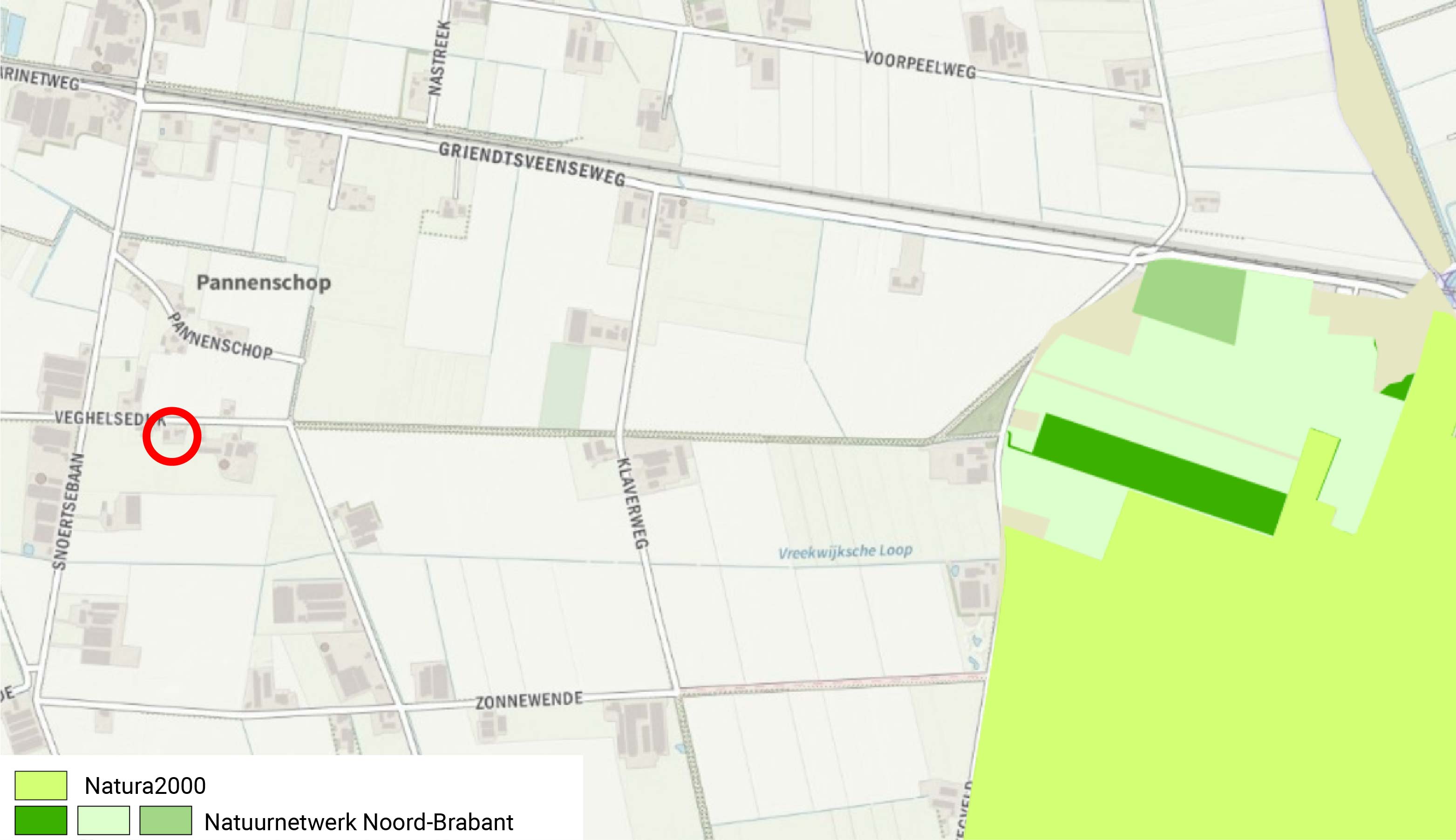Image resolution: width=1456 pixels, height=840 pixels.
Task: Click the Natuurnetwerk Noord-Brabant legend label
Action: tap(359, 822)
